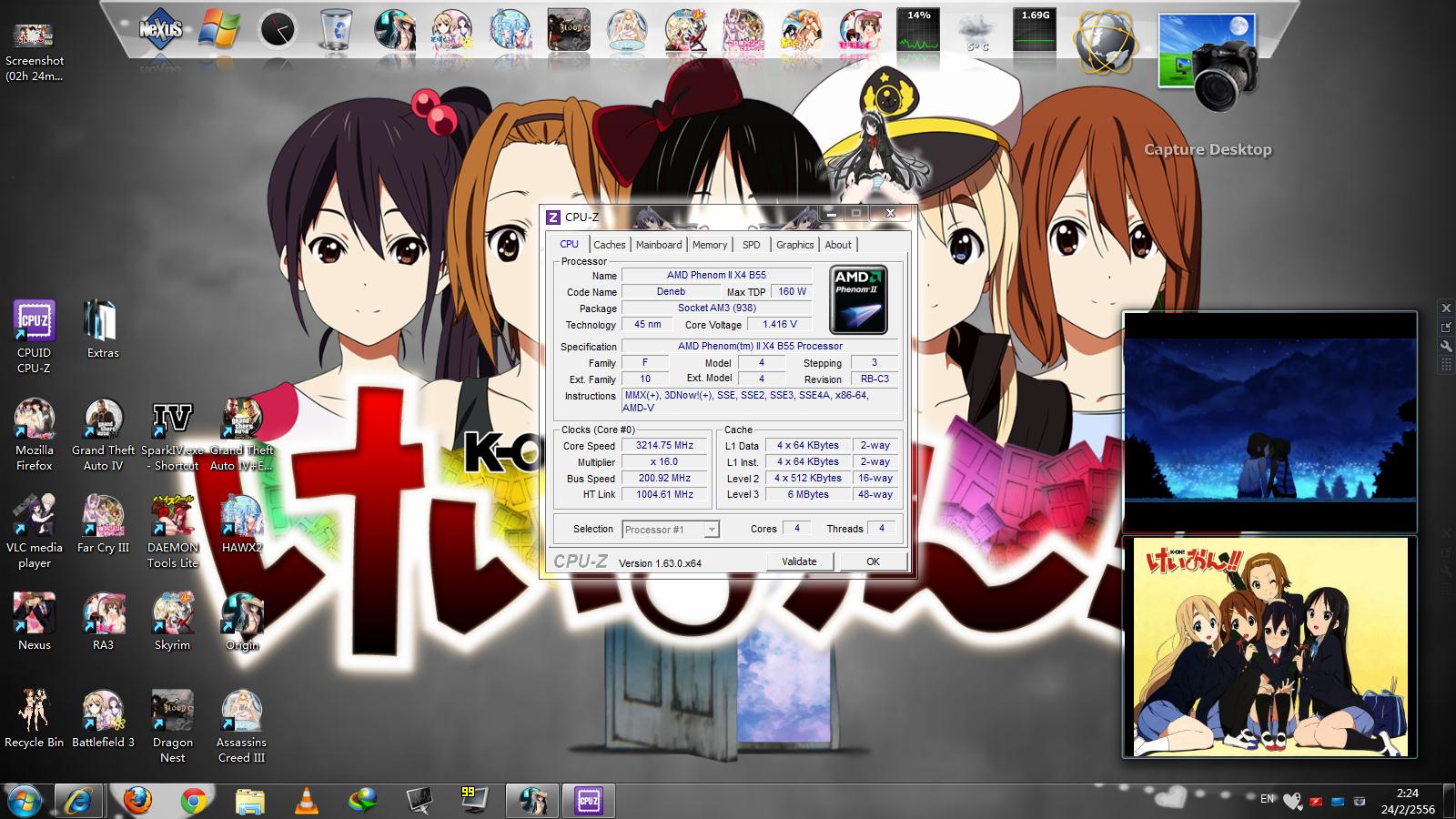Open the Recycle Bin desktop icon

pyautogui.click(x=34, y=719)
